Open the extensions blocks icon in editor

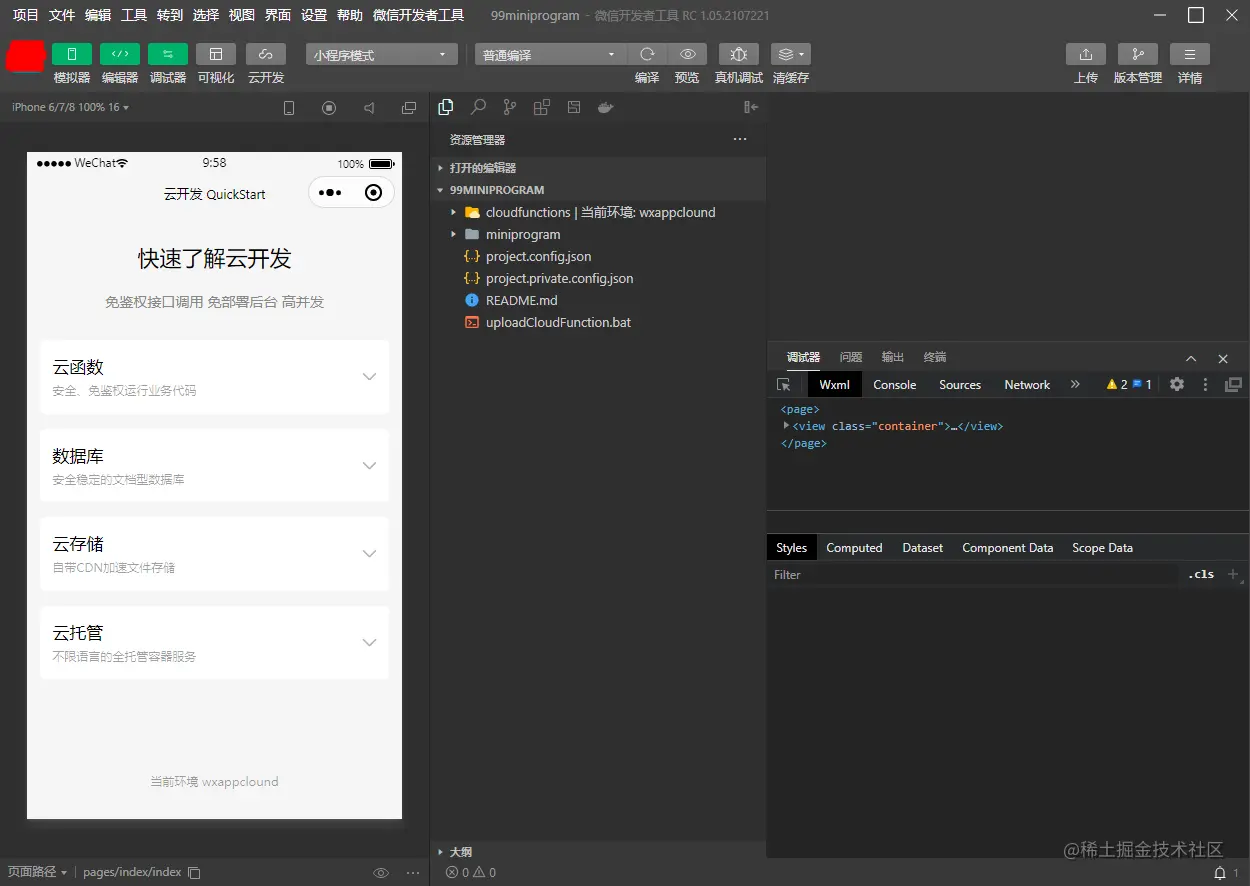542,107
